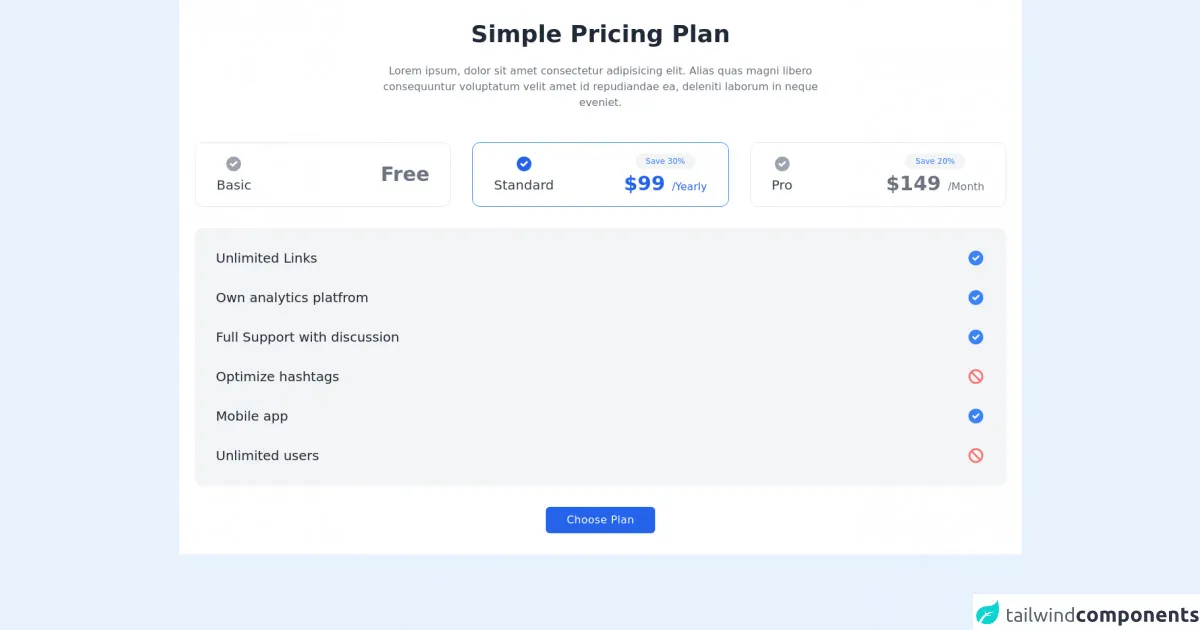Pick the $149 monthly price
This screenshot has width=1200, height=630.
[x=913, y=184]
